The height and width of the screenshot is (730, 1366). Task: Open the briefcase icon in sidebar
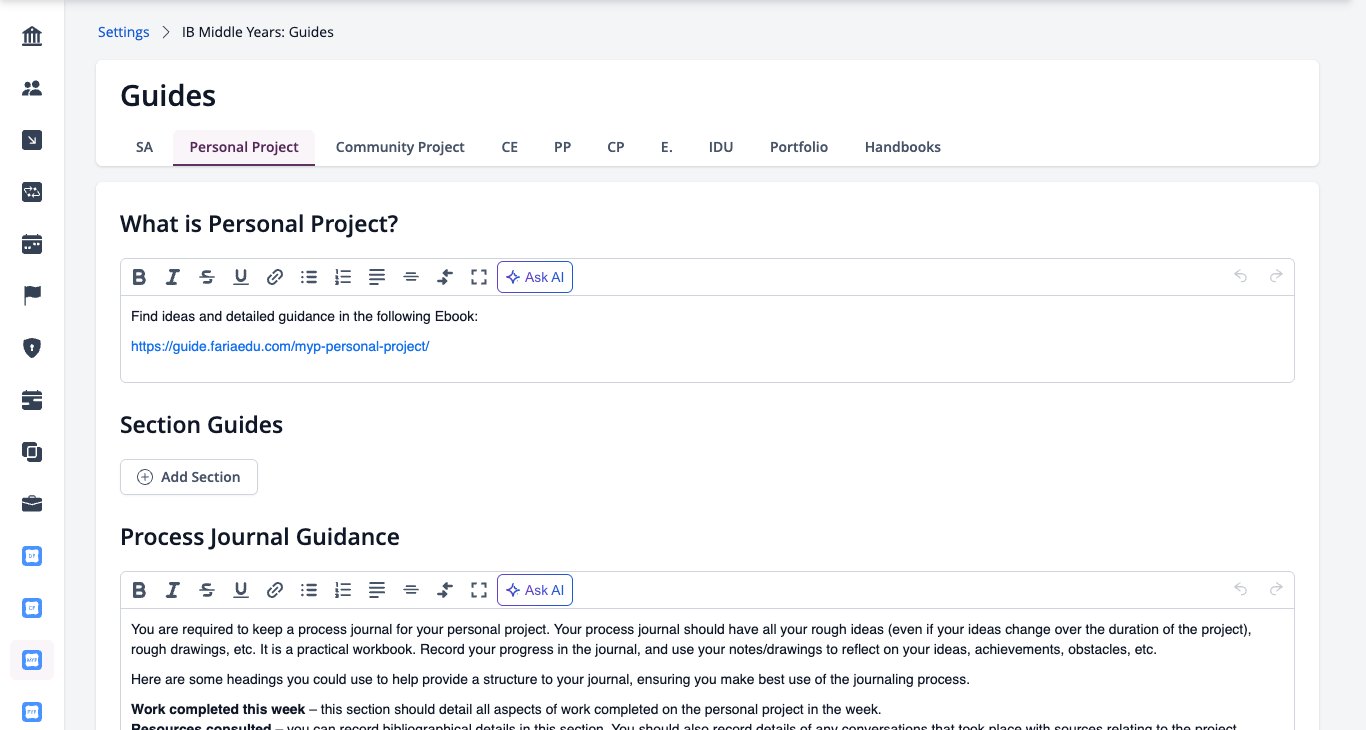tap(32, 504)
